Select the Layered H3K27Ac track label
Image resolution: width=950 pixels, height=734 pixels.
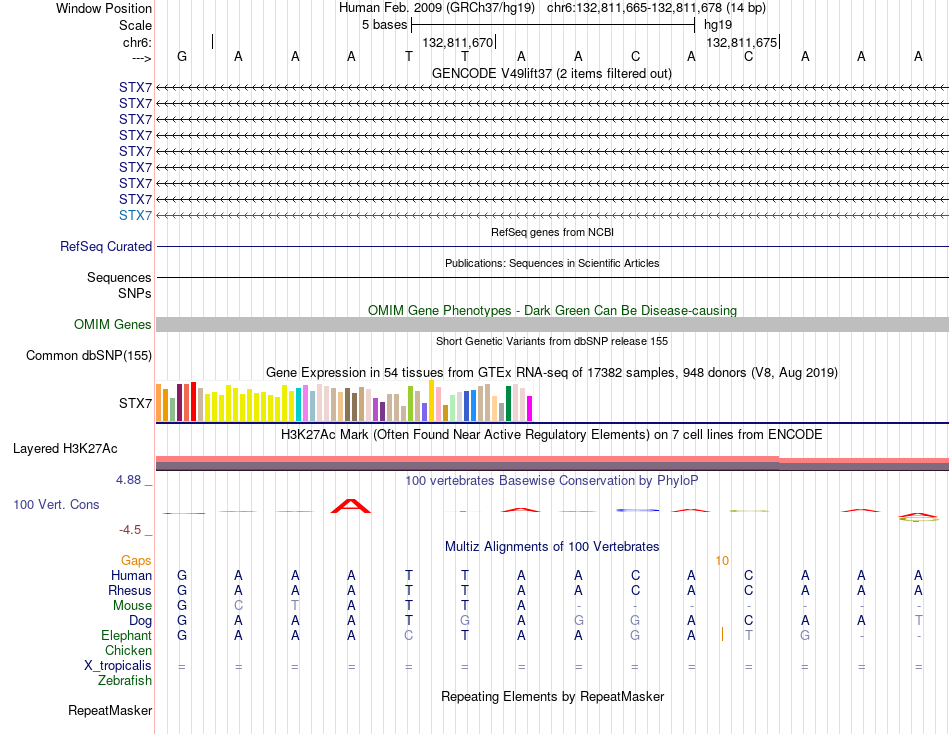(65, 449)
